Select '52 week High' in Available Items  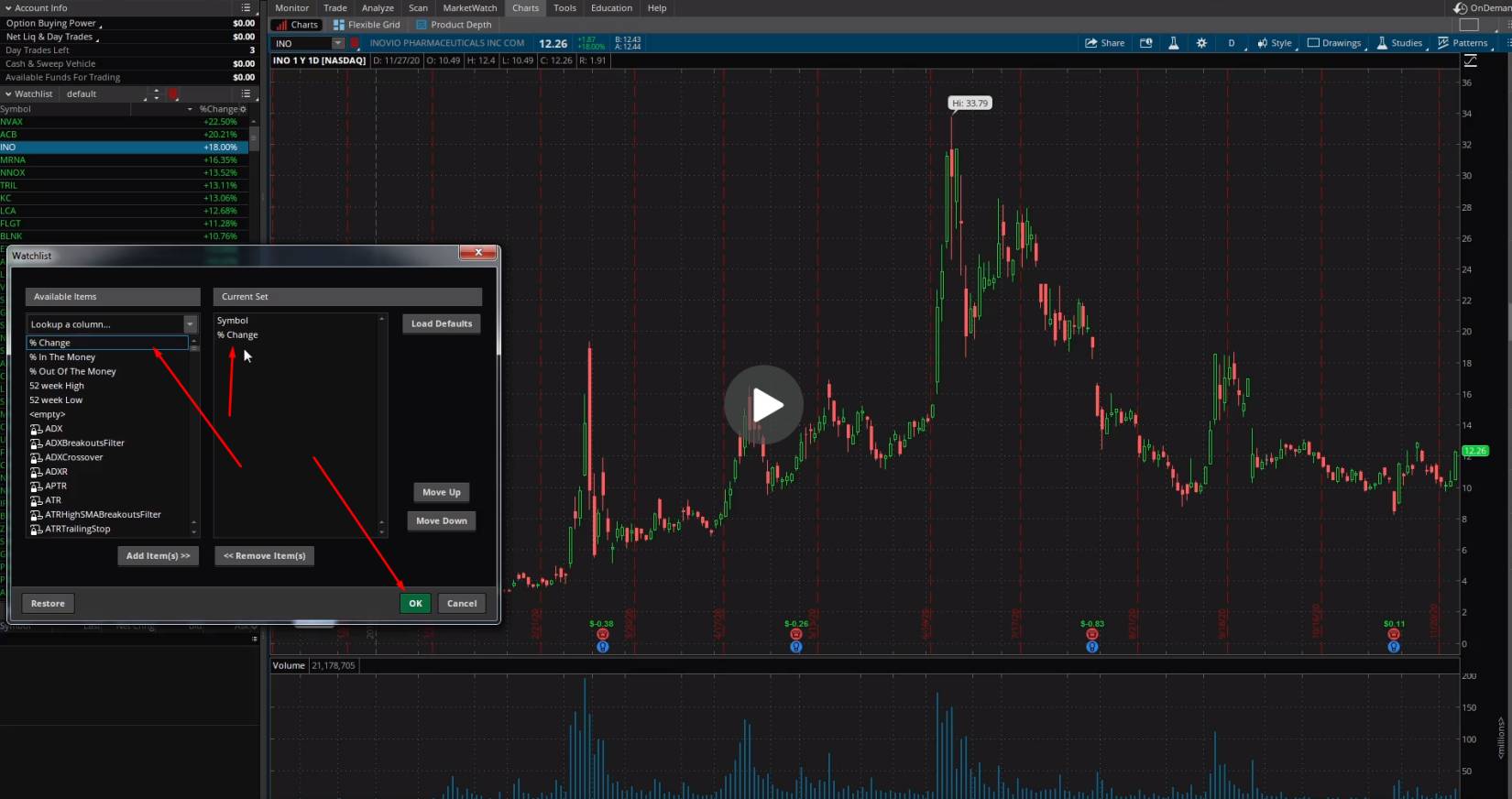(x=57, y=386)
